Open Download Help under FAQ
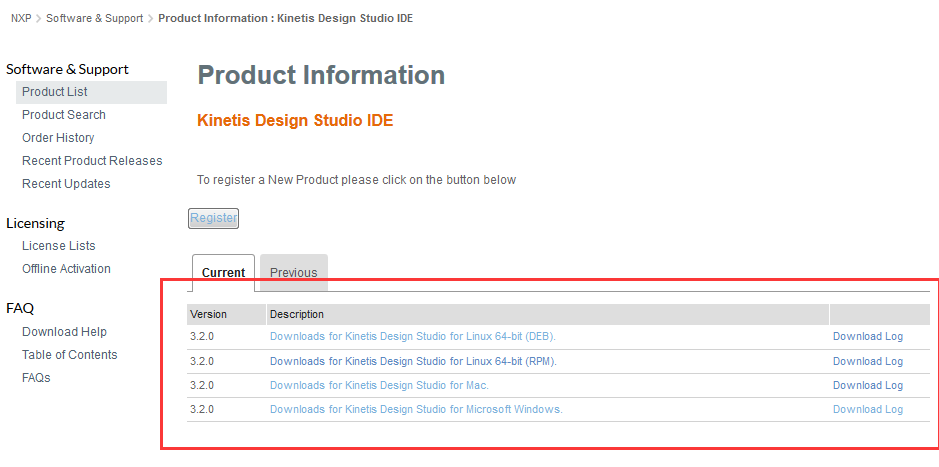Viewport: 939px width, 467px height. click(64, 332)
